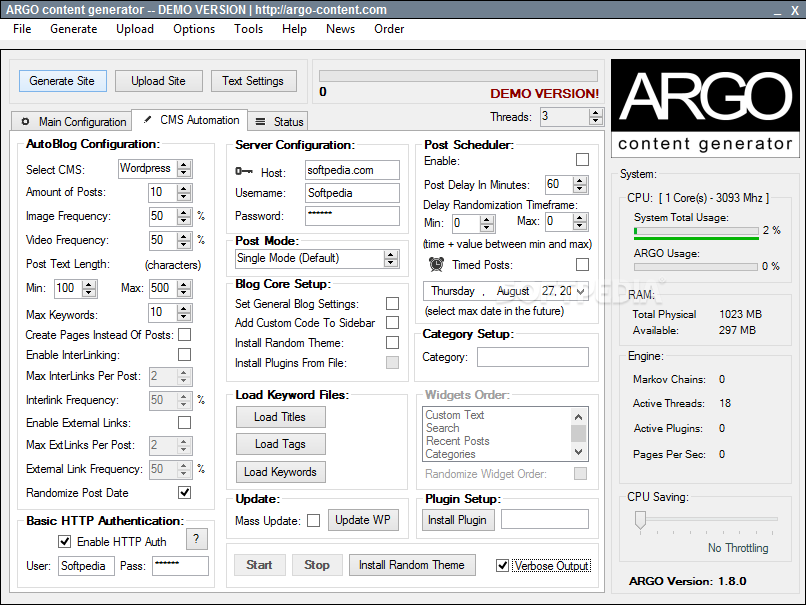This screenshot has width=806, height=605.
Task: Adjust Post Delay In Minutes spinner
Action: 580,185
